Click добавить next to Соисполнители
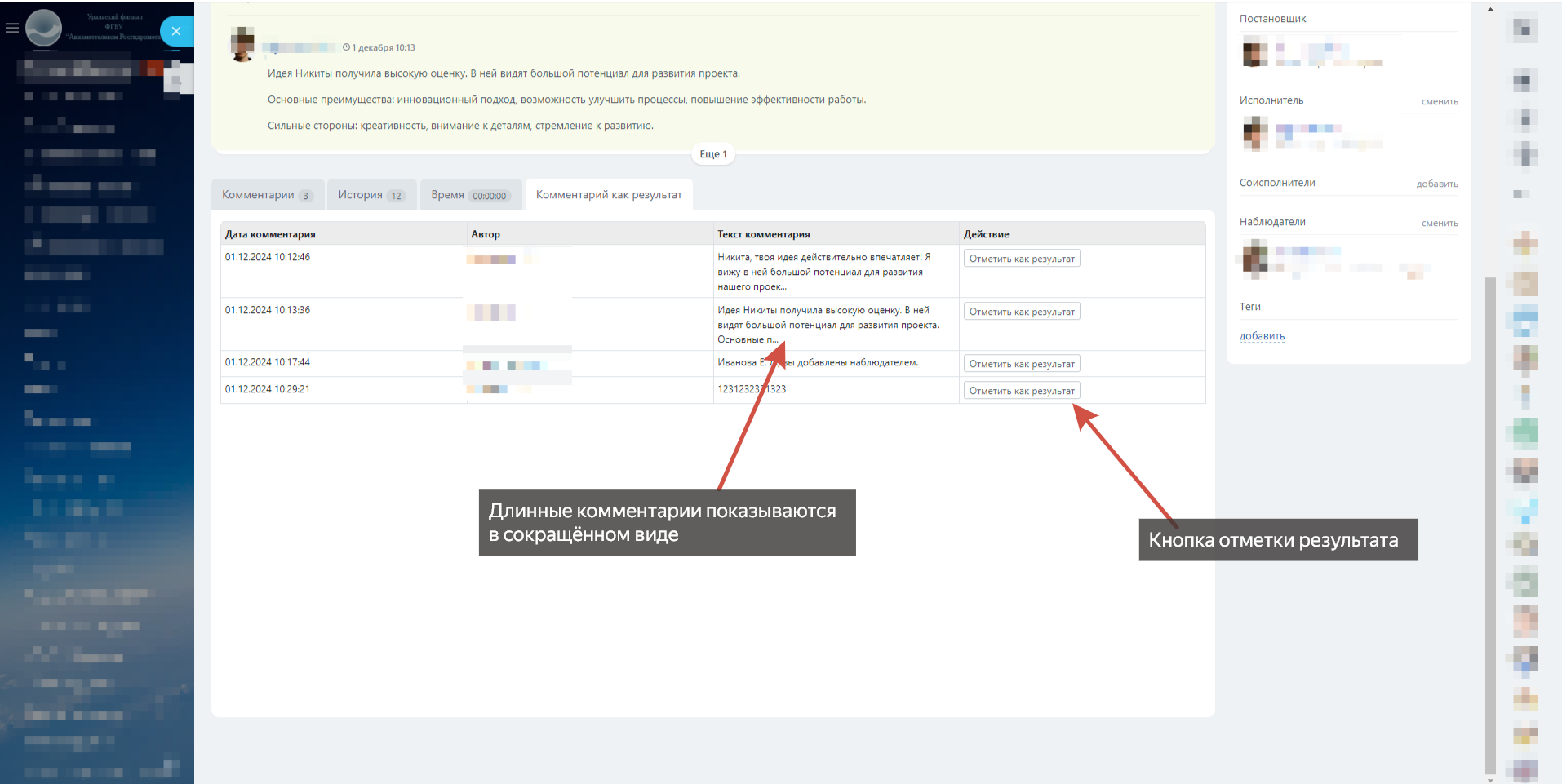The image size is (1562, 784). (1436, 184)
